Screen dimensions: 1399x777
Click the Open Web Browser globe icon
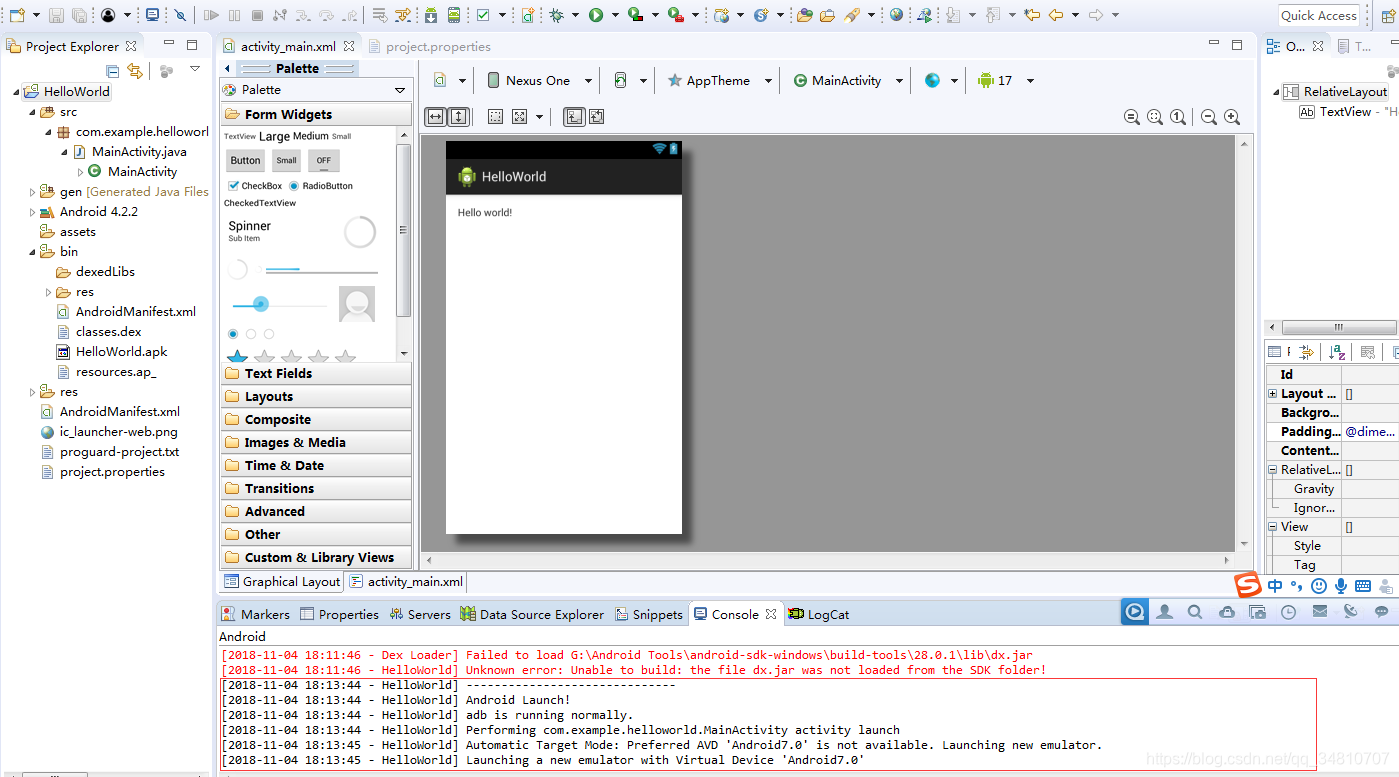(896, 15)
